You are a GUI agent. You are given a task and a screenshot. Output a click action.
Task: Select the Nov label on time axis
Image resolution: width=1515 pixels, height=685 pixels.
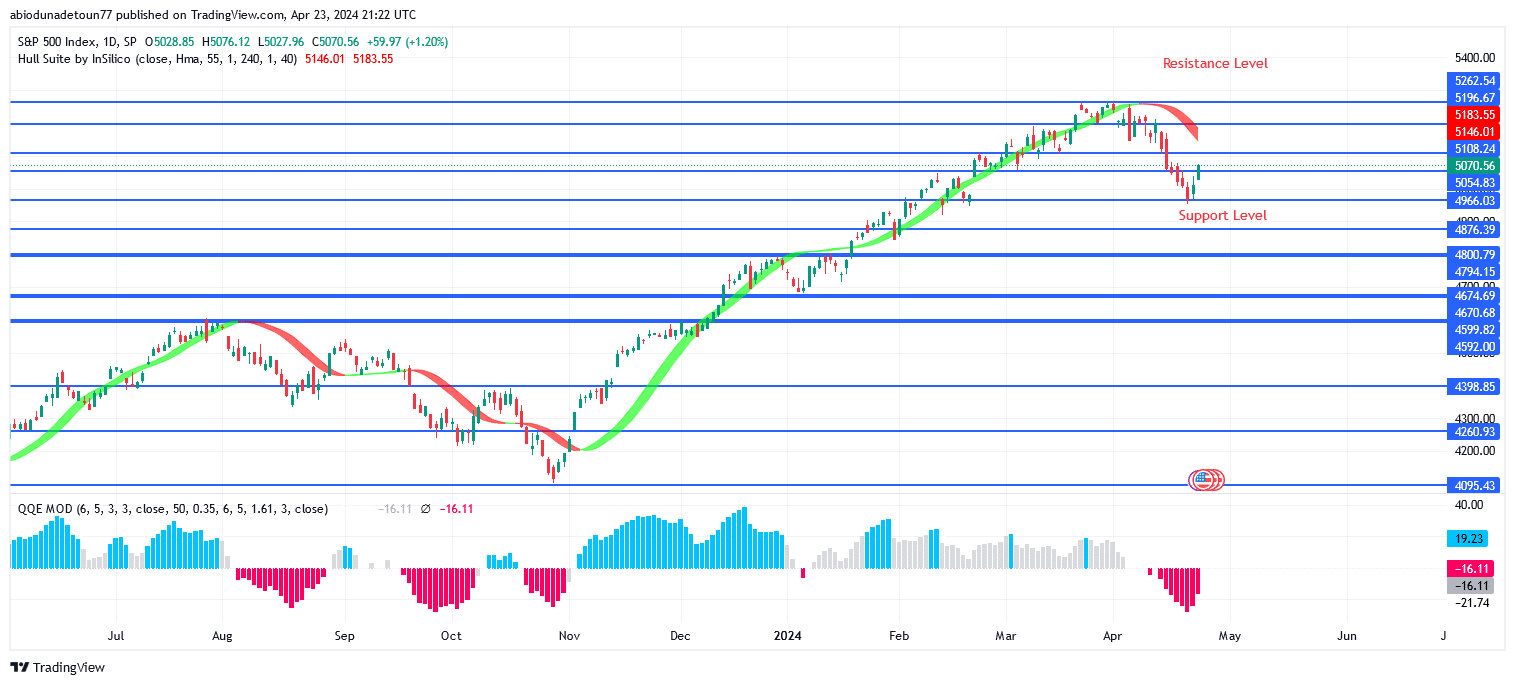[x=569, y=635]
